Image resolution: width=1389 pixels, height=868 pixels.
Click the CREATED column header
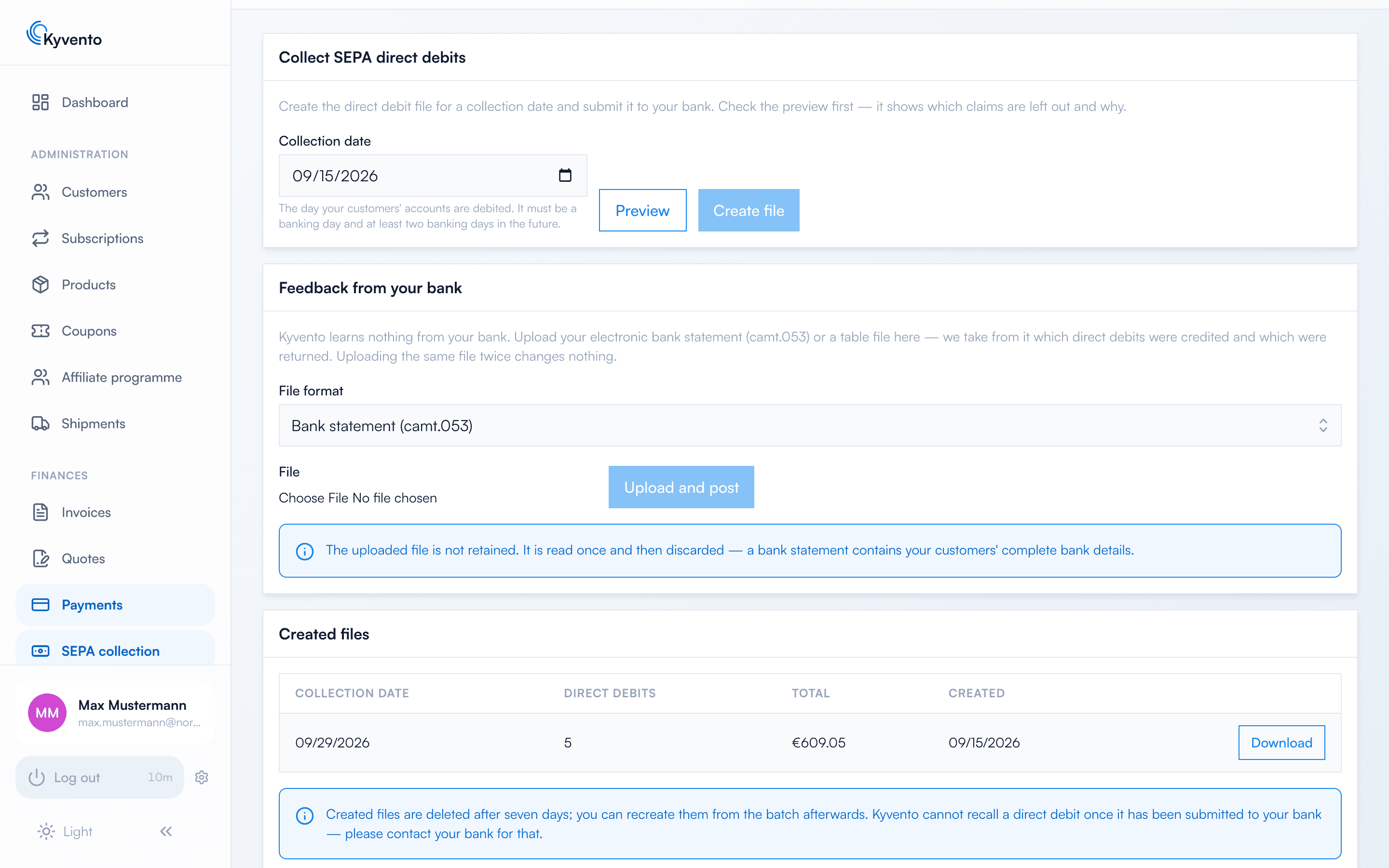point(976,693)
